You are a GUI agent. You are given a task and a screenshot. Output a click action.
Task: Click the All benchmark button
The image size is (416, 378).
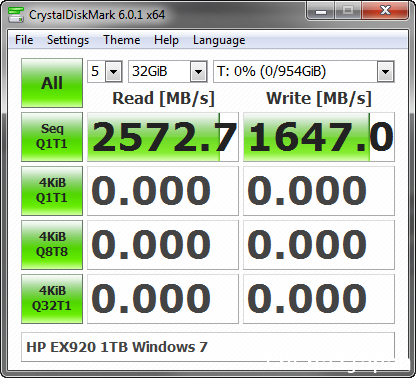[52, 83]
